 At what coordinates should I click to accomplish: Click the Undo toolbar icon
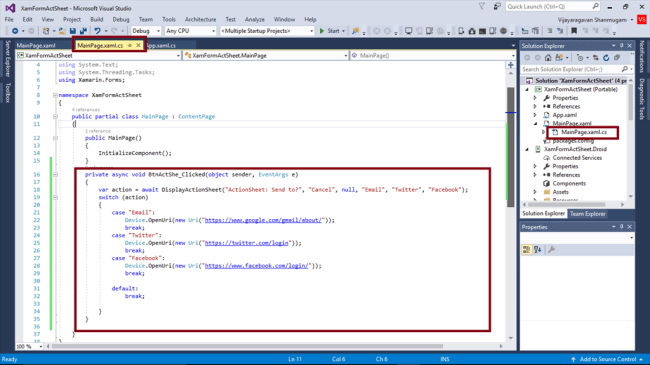[x=97, y=31]
